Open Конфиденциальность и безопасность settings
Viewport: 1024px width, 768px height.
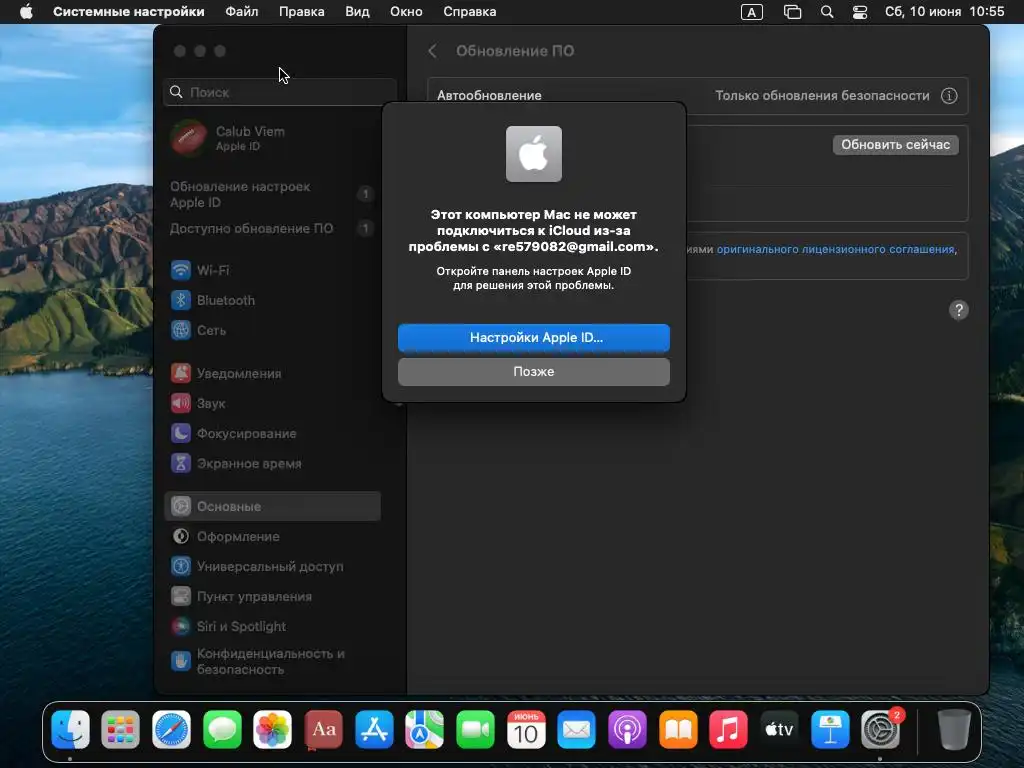click(x=272, y=661)
